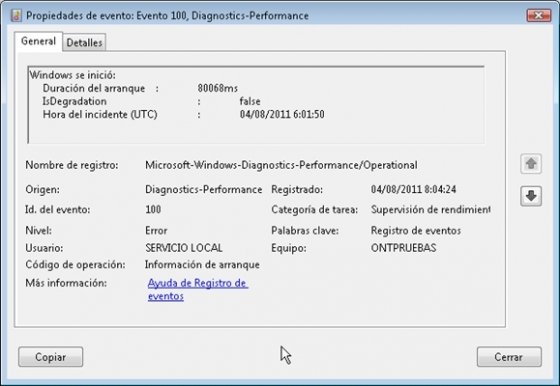
Task: Click the incident time 04/08/2011 6:01:50
Action: point(282,114)
